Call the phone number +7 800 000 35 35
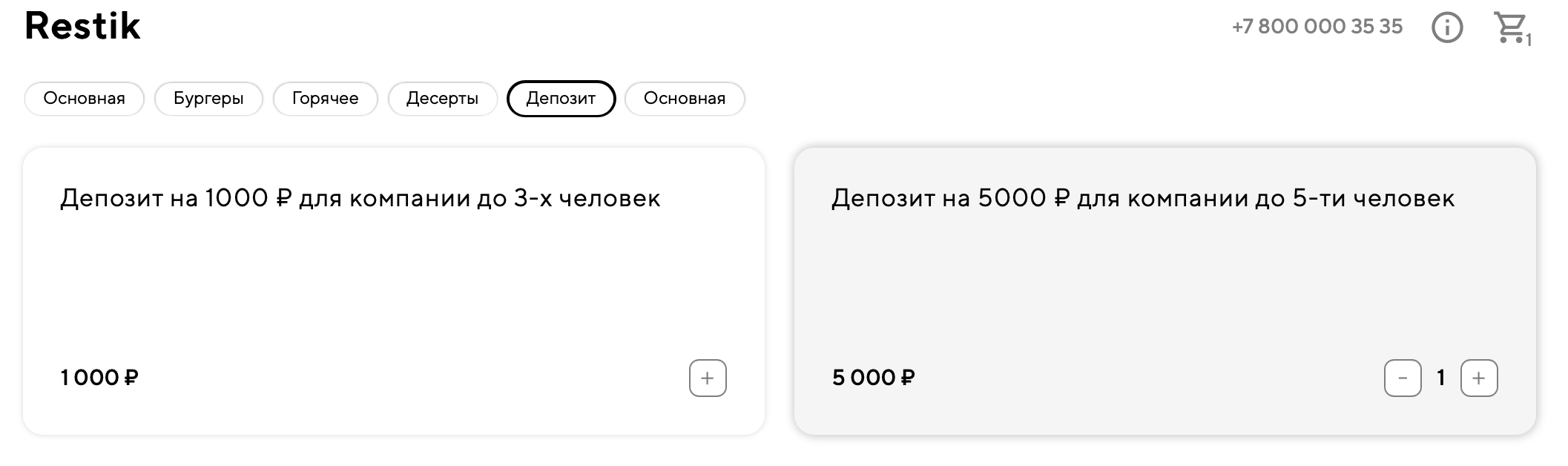Screen dimensions: 1568x466 (1317, 27)
